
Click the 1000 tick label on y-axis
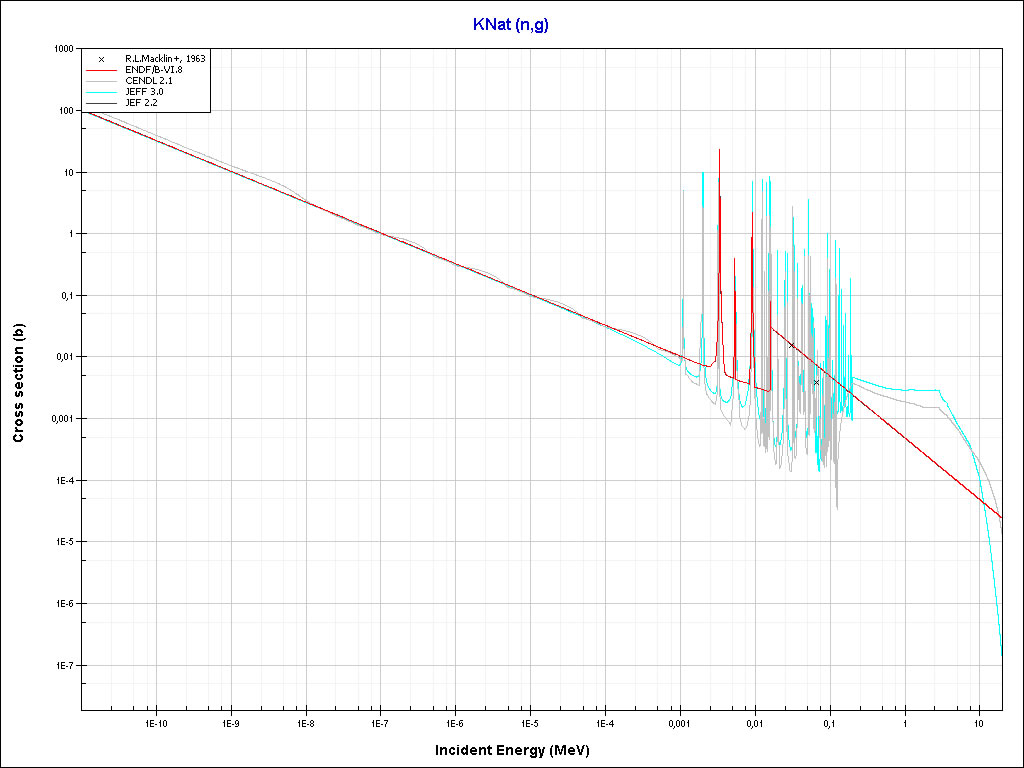(62, 49)
